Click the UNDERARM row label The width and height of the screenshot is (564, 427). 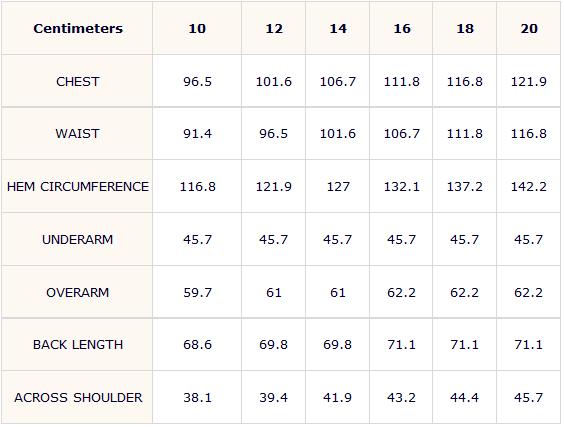click(x=78, y=240)
